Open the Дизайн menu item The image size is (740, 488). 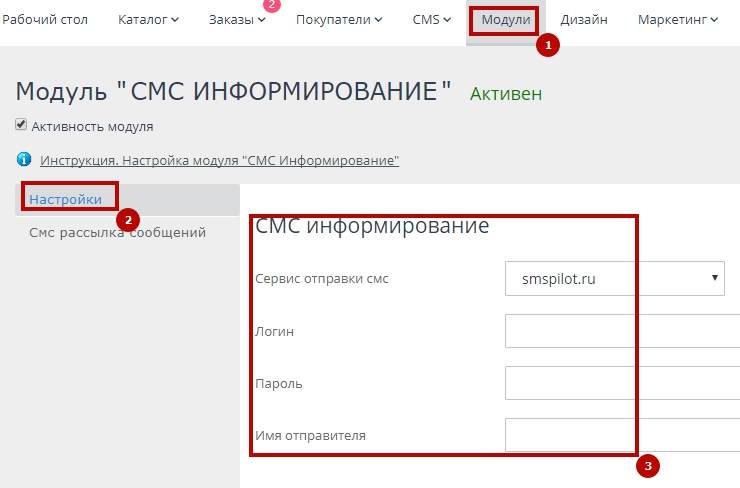pos(584,20)
